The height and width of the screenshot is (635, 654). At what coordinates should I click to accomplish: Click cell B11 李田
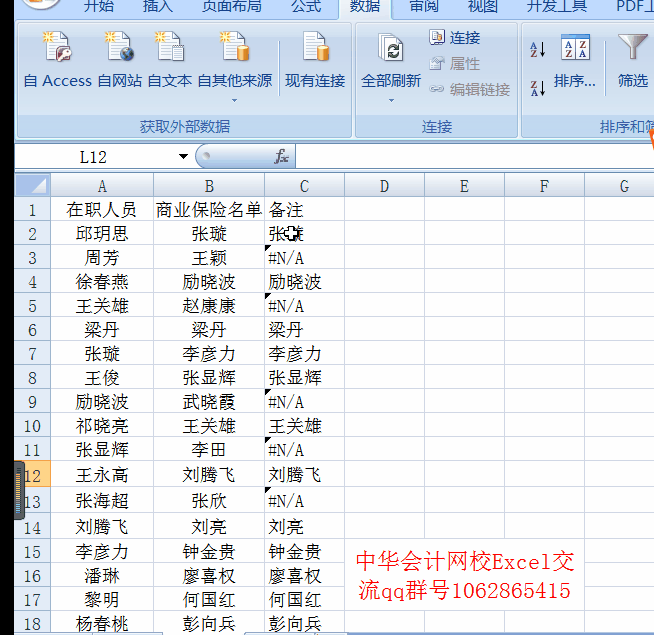pos(209,449)
